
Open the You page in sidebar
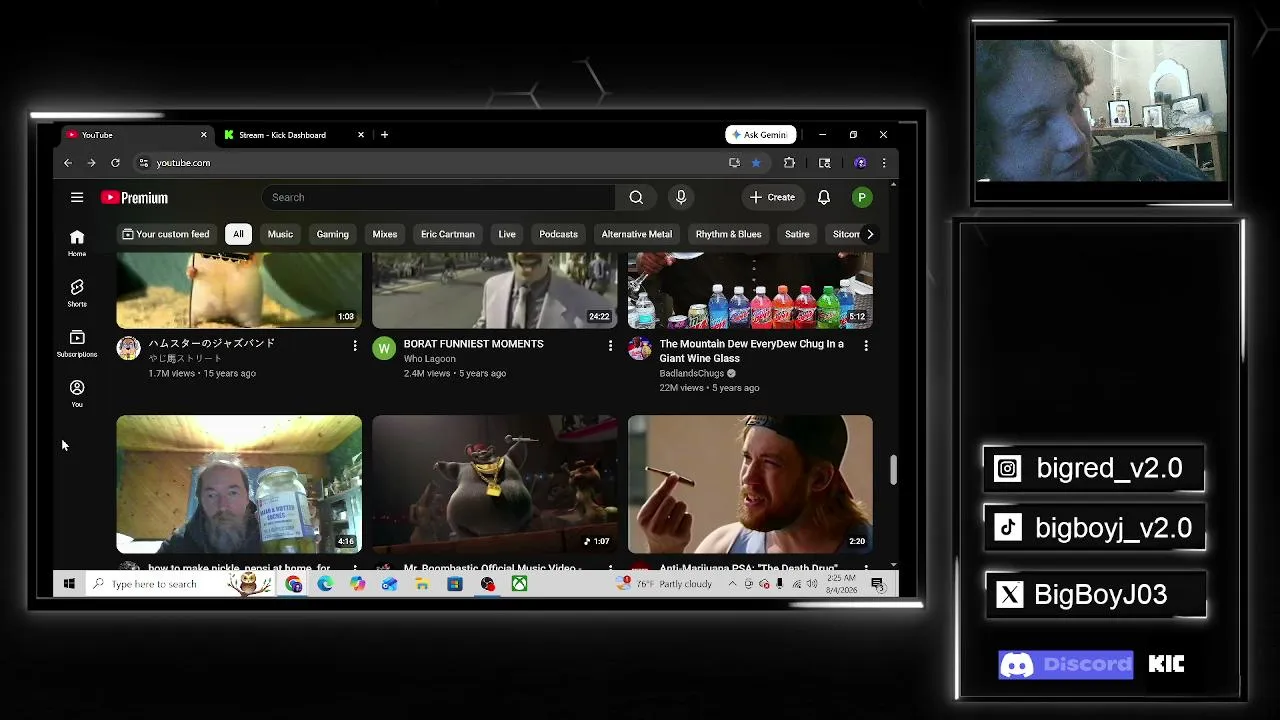77,393
